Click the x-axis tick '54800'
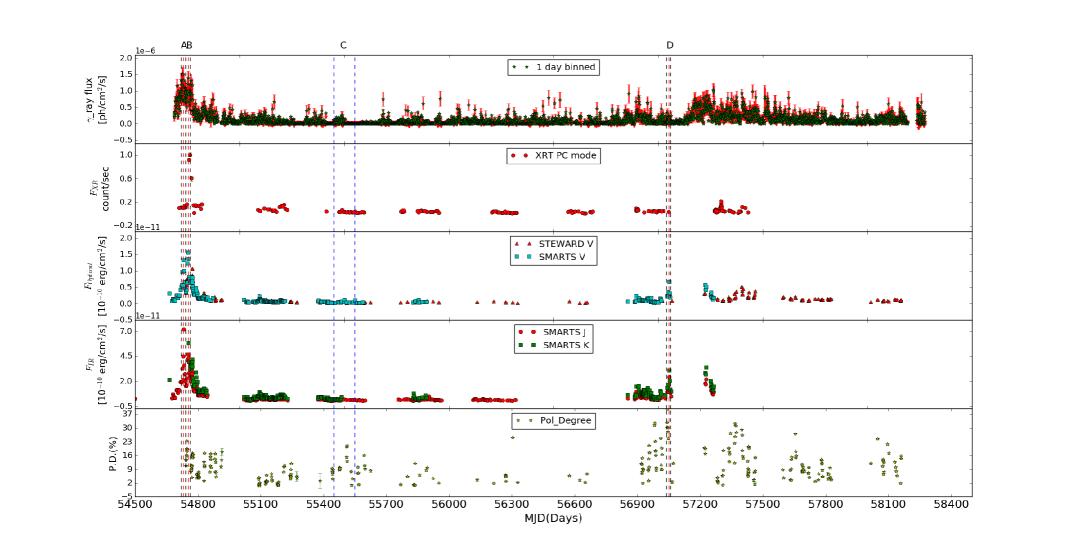The image size is (1080, 552). 198,505
